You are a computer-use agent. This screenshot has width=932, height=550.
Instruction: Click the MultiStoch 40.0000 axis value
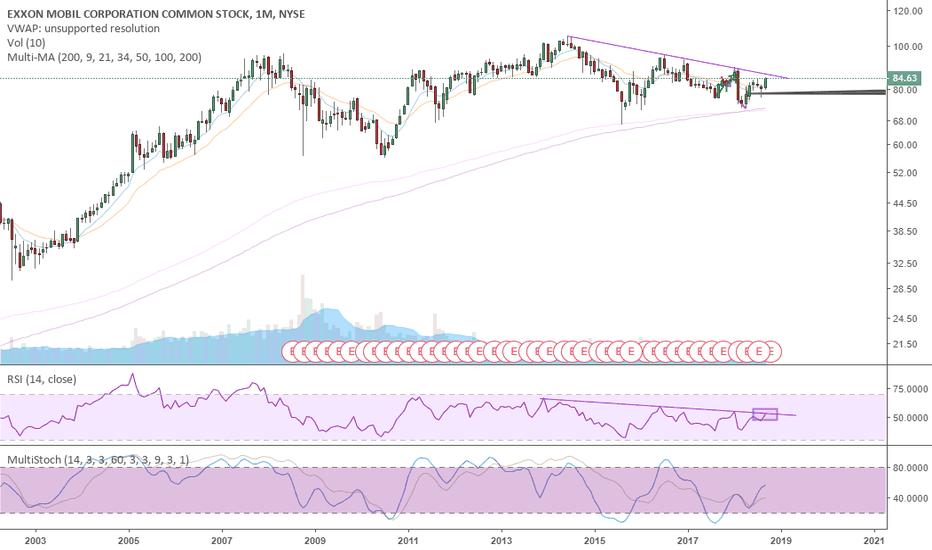pyautogui.click(x=911, y=498)
